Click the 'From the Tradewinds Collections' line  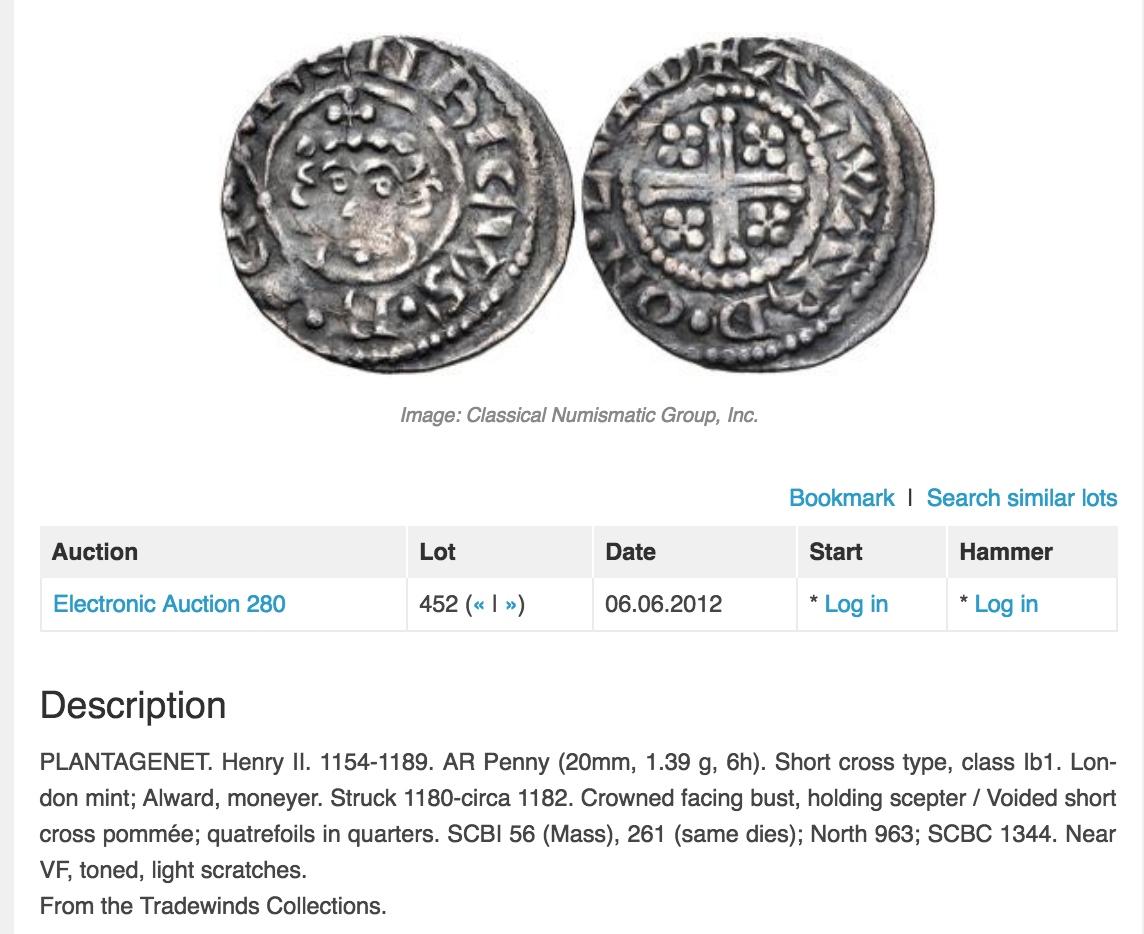pos(213,906)
